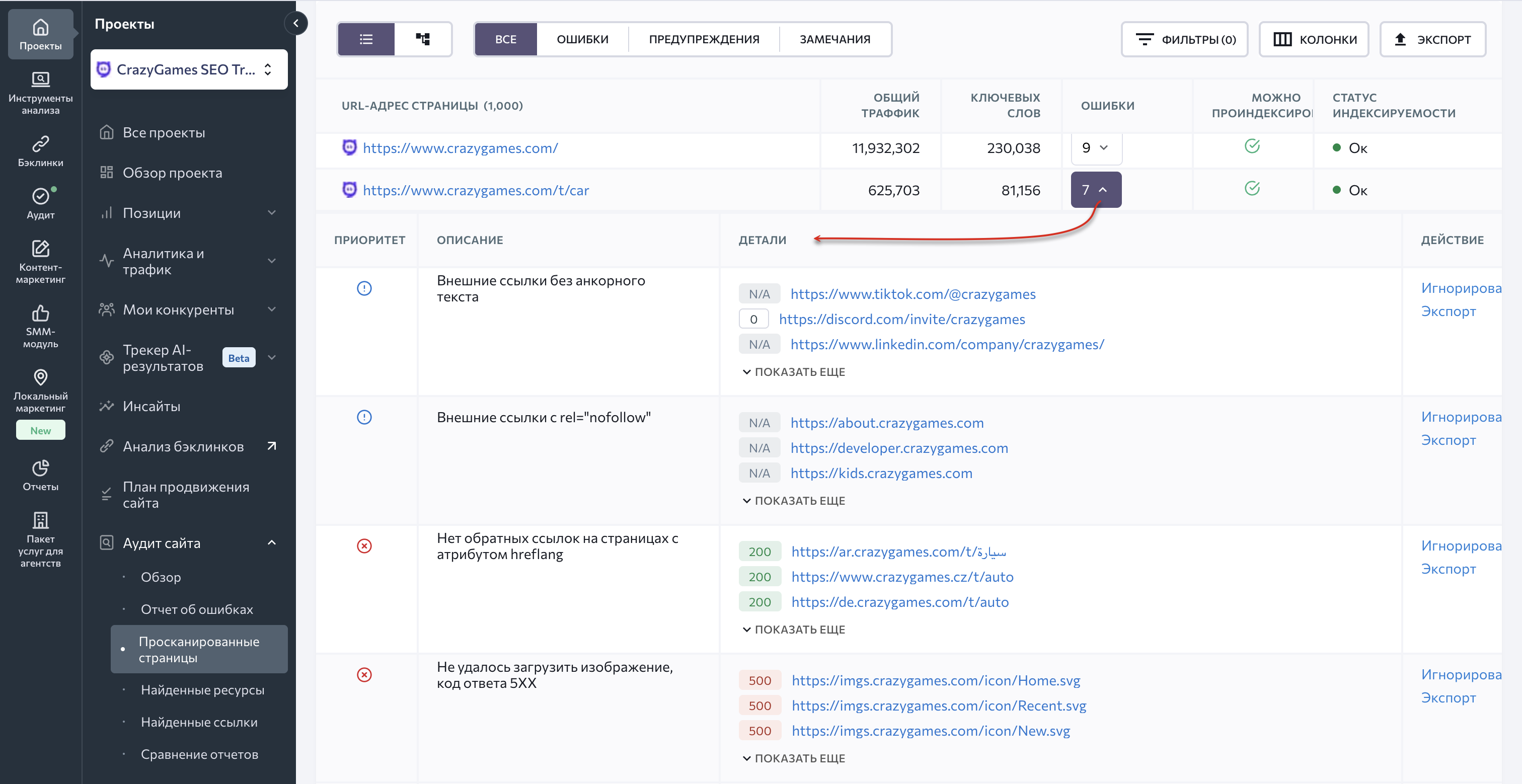The width and height of the screenshot is (1522, 784).
Task: Ignore the nofollow external links issue
Action: pos(1461,417)
